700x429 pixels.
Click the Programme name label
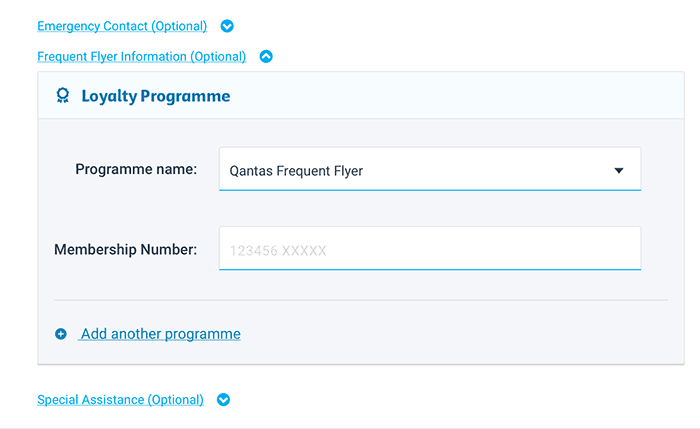[136, 169]
